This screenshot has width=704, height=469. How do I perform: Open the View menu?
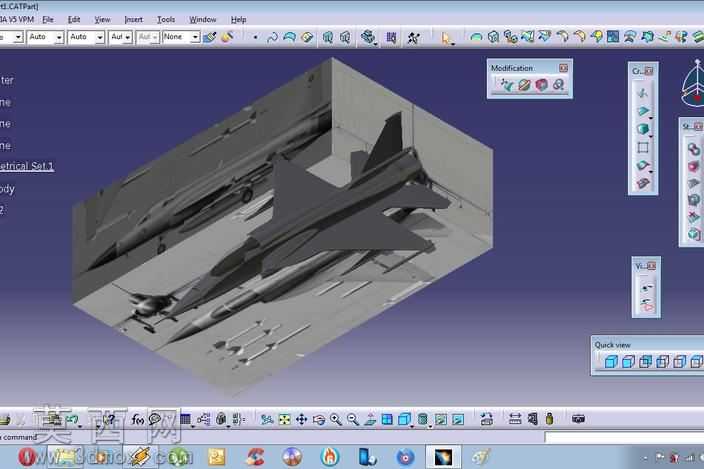[102, 20]
